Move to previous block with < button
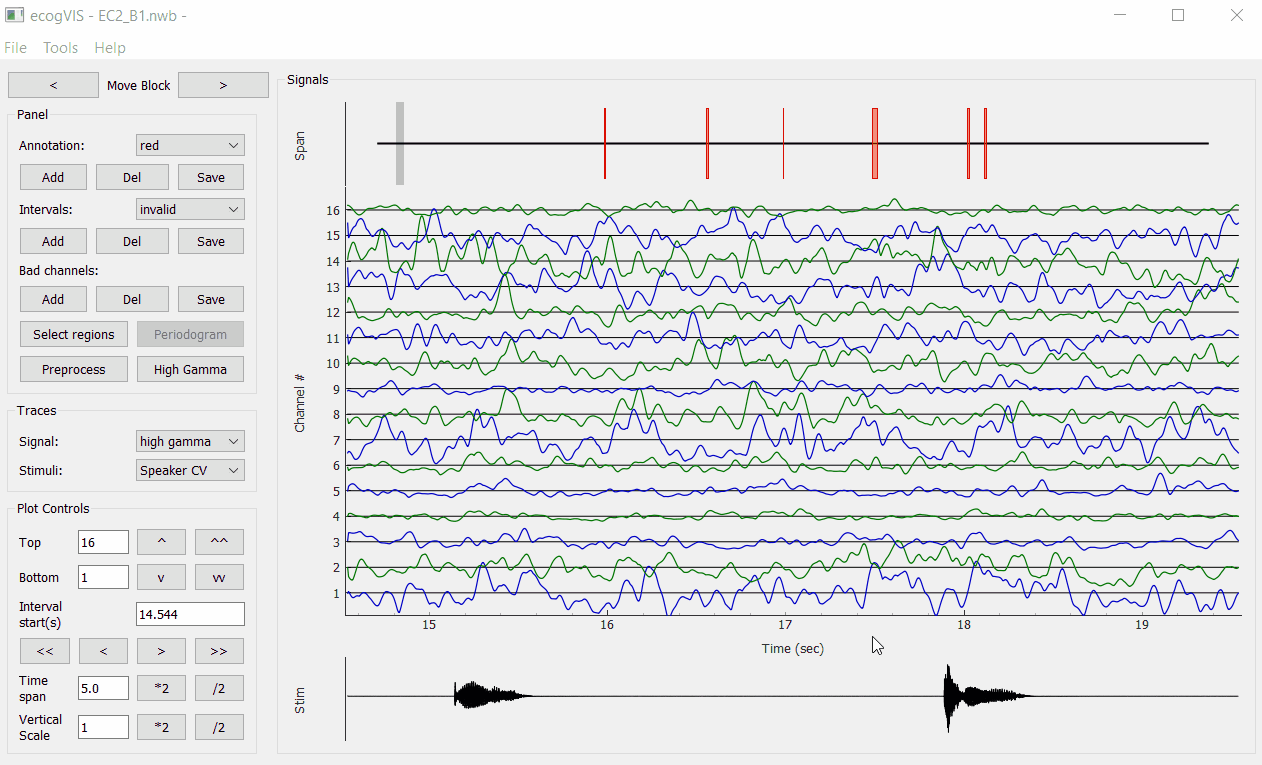Viewport: 1262px width, 765px height. click(x=53, y=85)
